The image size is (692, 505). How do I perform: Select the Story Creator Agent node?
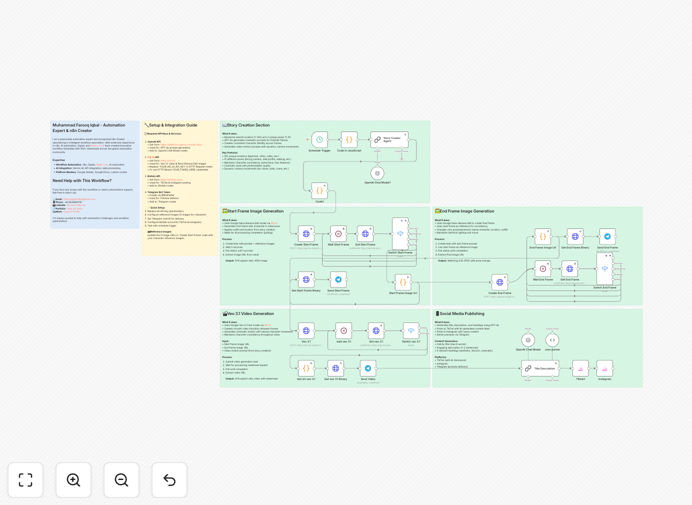click(389, 139)
